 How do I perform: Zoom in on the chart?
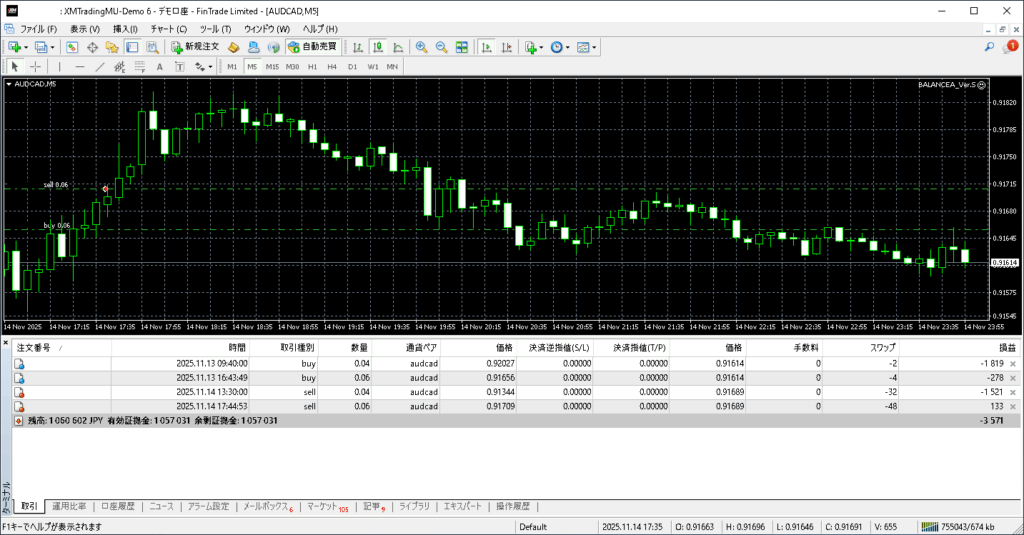pos(421,47)
